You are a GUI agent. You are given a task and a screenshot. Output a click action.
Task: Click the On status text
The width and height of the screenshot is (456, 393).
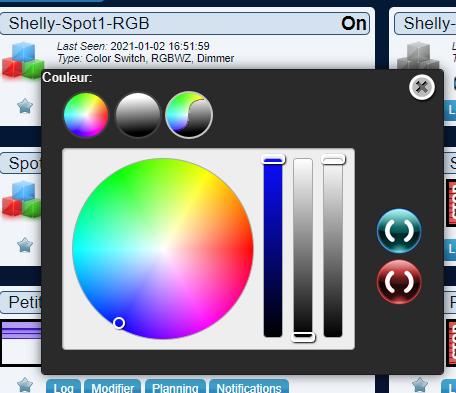pos(354,23)
